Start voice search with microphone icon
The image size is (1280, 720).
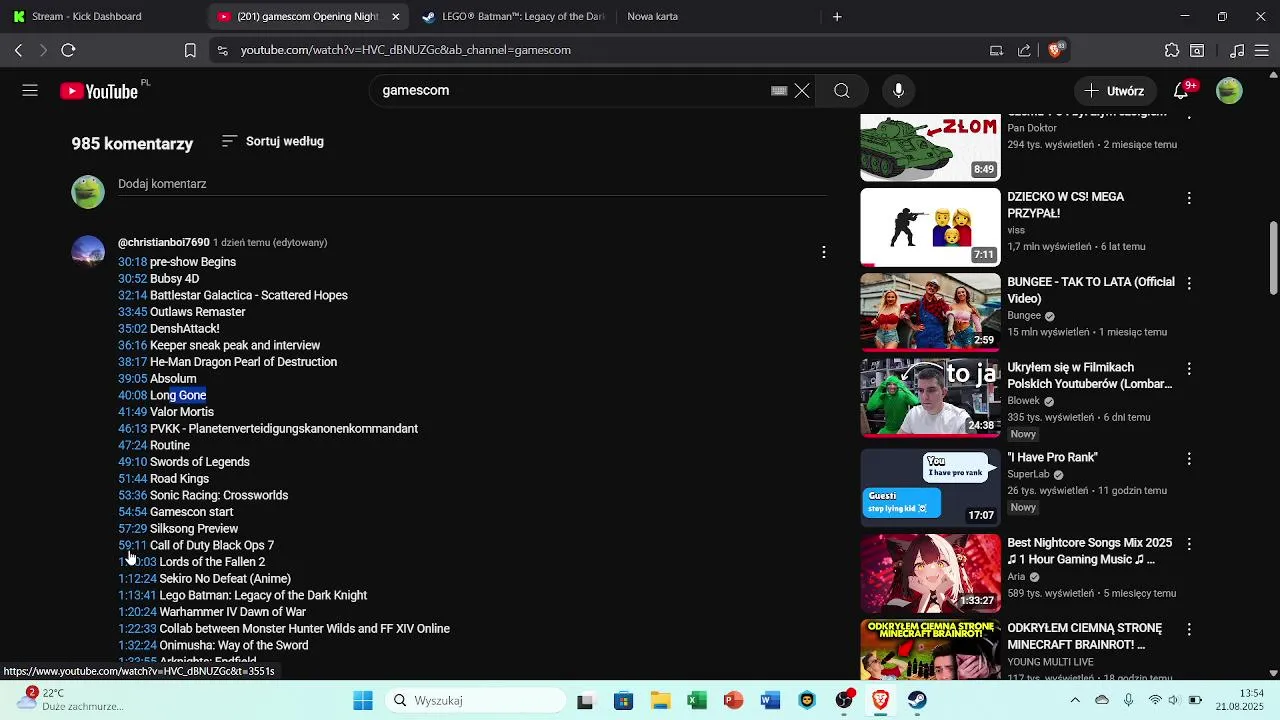coord(898,91)
